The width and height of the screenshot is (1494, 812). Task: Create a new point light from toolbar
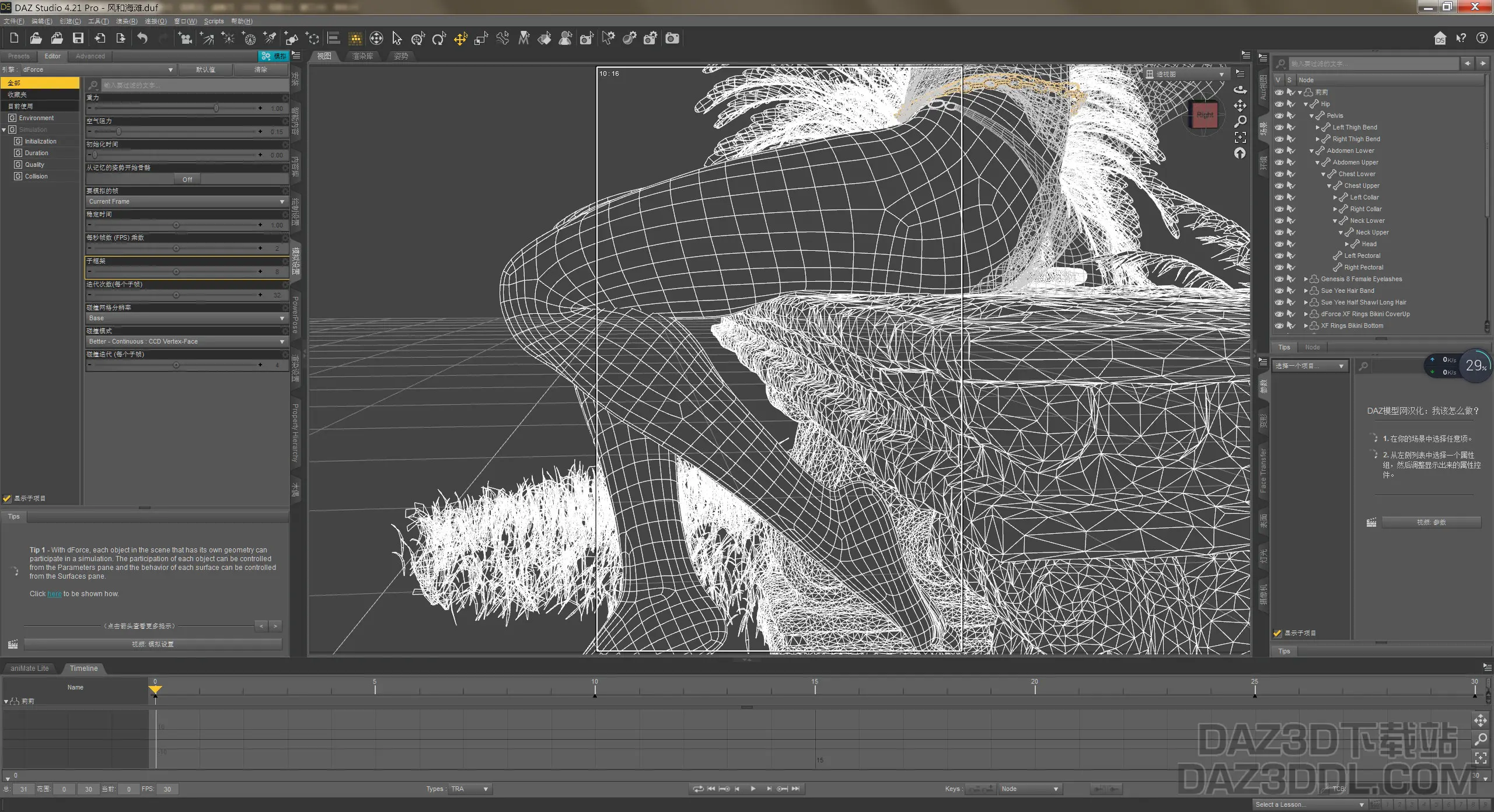pyautogui.click(x=228, y=38)
